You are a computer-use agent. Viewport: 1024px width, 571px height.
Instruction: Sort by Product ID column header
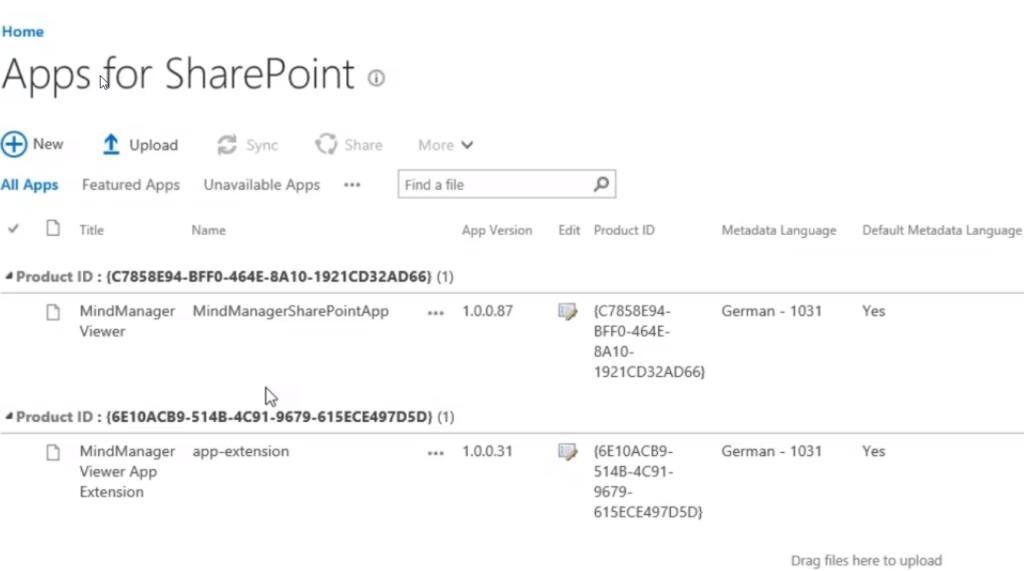(x=624, y=230)
